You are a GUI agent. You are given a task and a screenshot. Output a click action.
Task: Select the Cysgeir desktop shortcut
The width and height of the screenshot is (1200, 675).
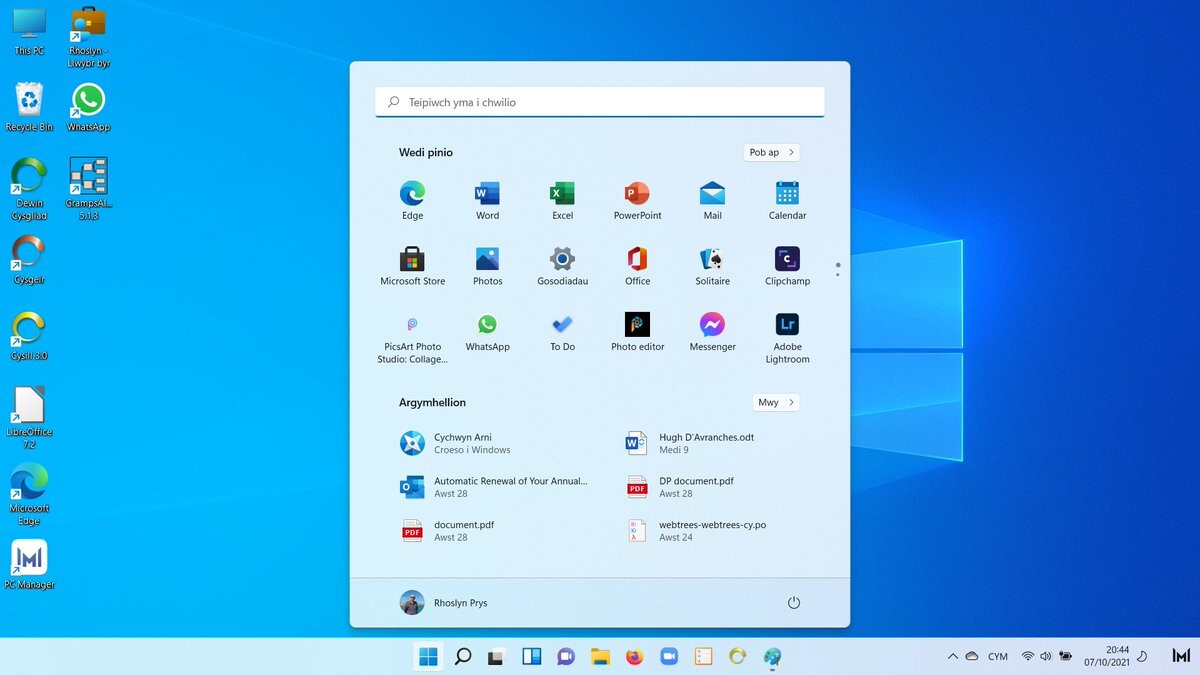pos(30,259)
